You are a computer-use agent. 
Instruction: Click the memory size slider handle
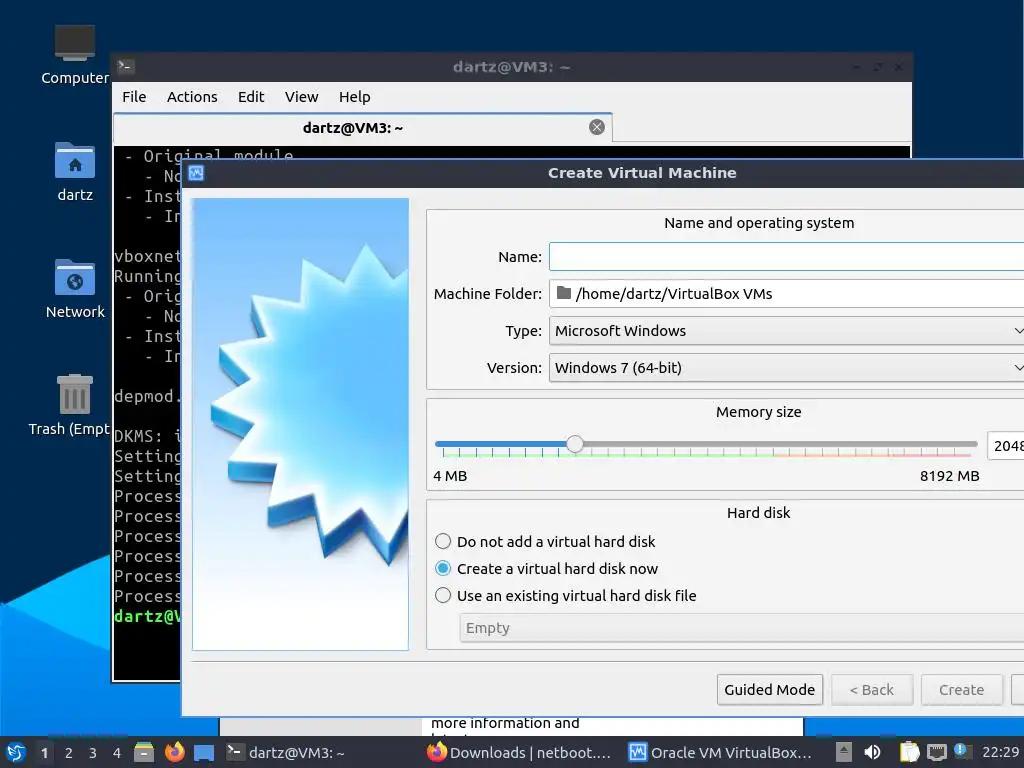click(x=575, y=444)
